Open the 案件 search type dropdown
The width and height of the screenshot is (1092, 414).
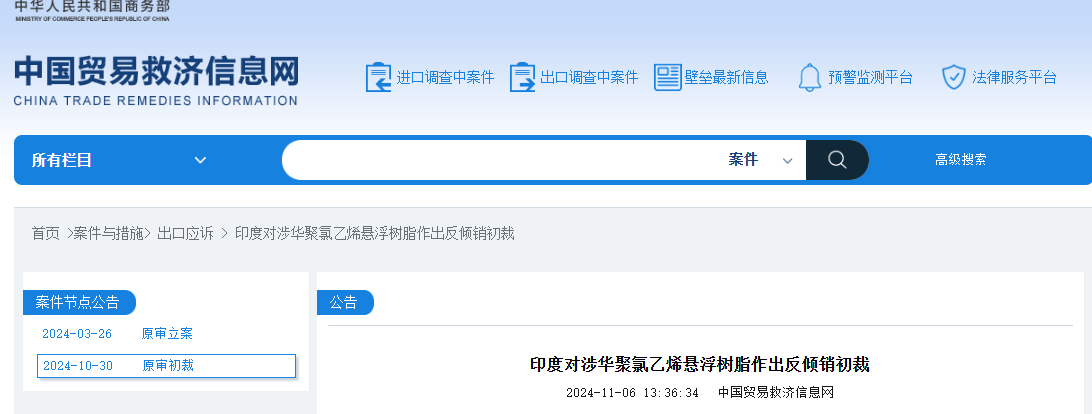tap(760, 160)
